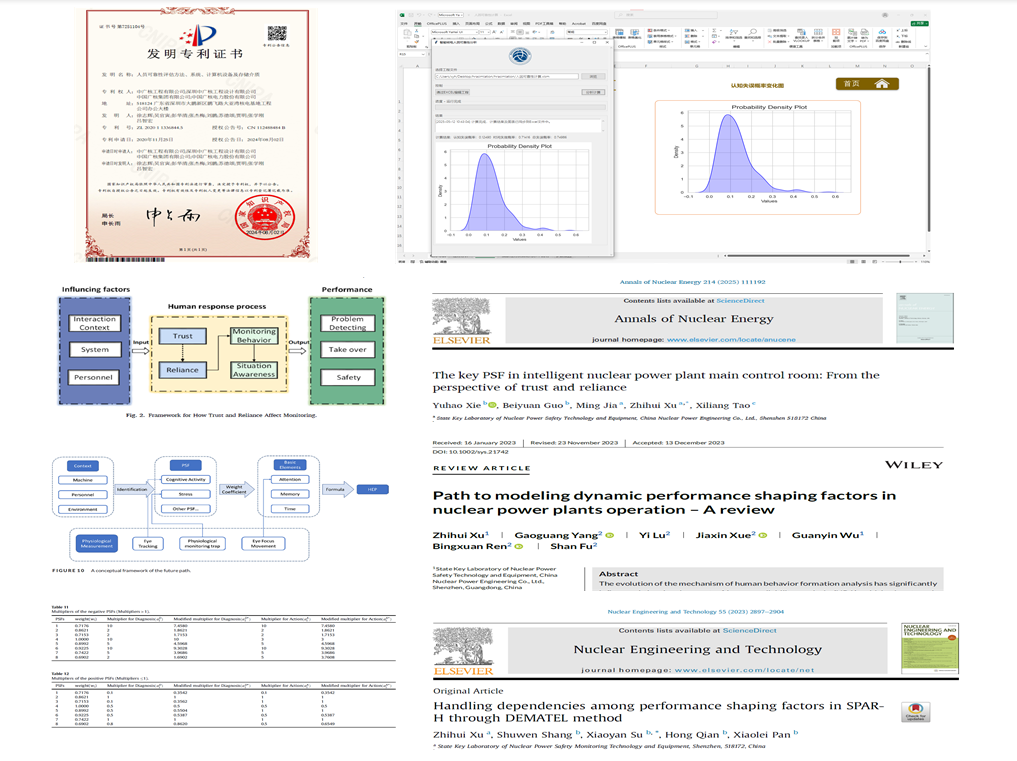
Task: Follow ScienceDirect link in Annals header
Action: (x=729, y=300)
